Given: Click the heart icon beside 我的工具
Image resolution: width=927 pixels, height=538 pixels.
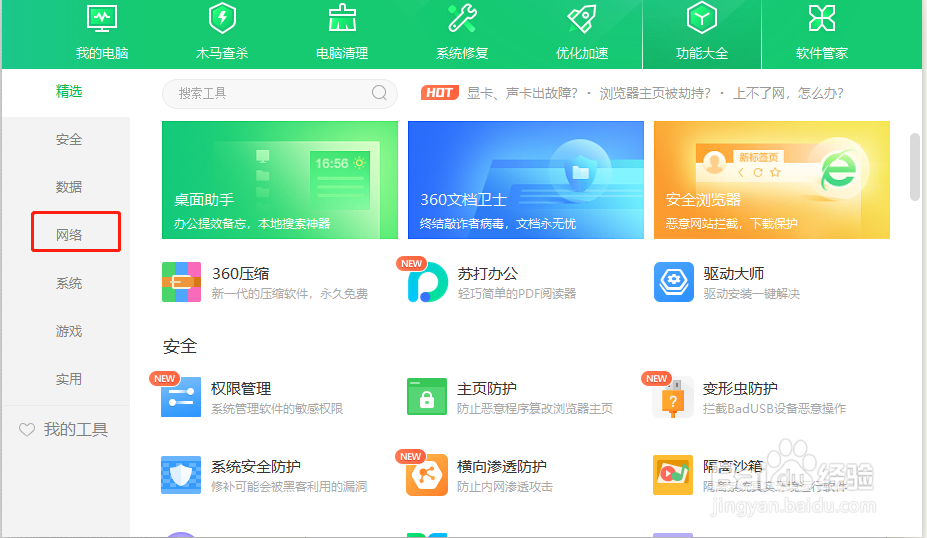Looking at the screenshot, I should [27, 430].
